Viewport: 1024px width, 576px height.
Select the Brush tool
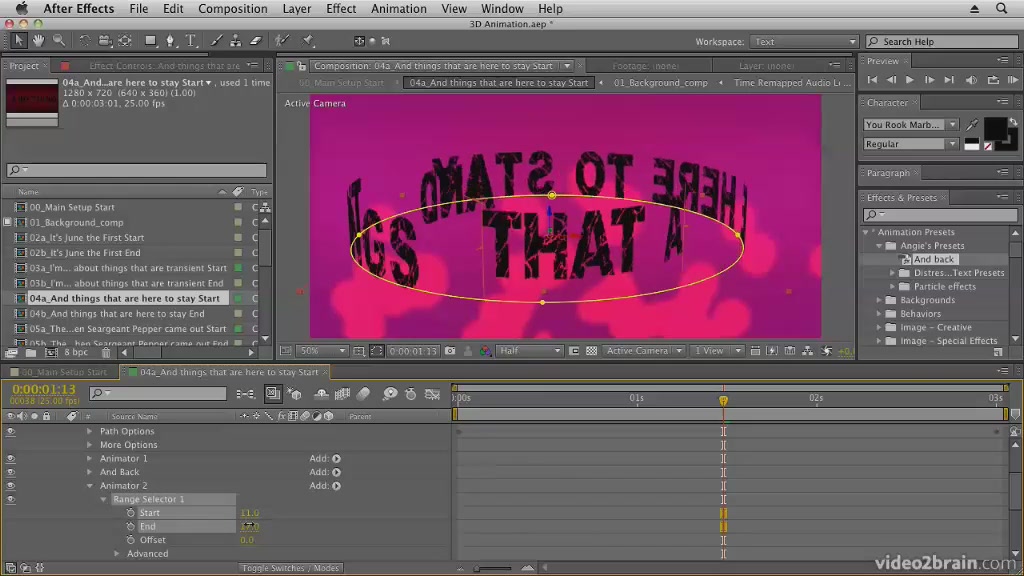tap(216, 40)
